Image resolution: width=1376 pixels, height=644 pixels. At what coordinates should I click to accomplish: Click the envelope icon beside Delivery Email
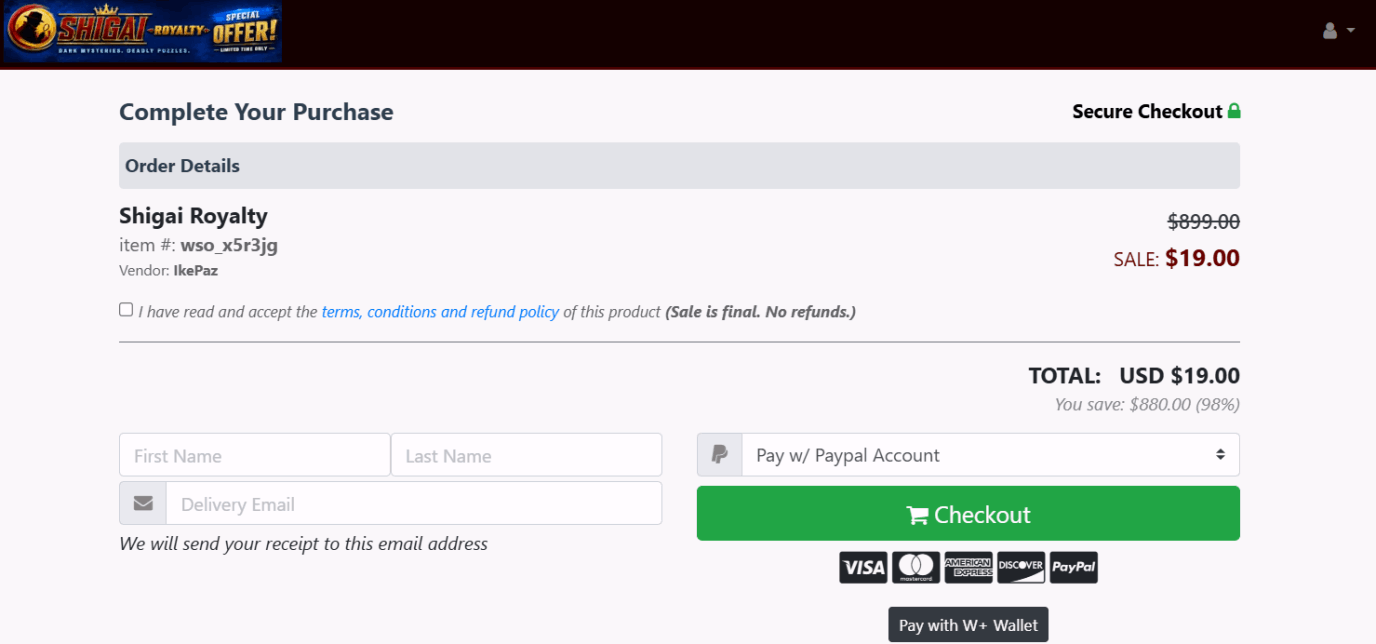[143, 503]
